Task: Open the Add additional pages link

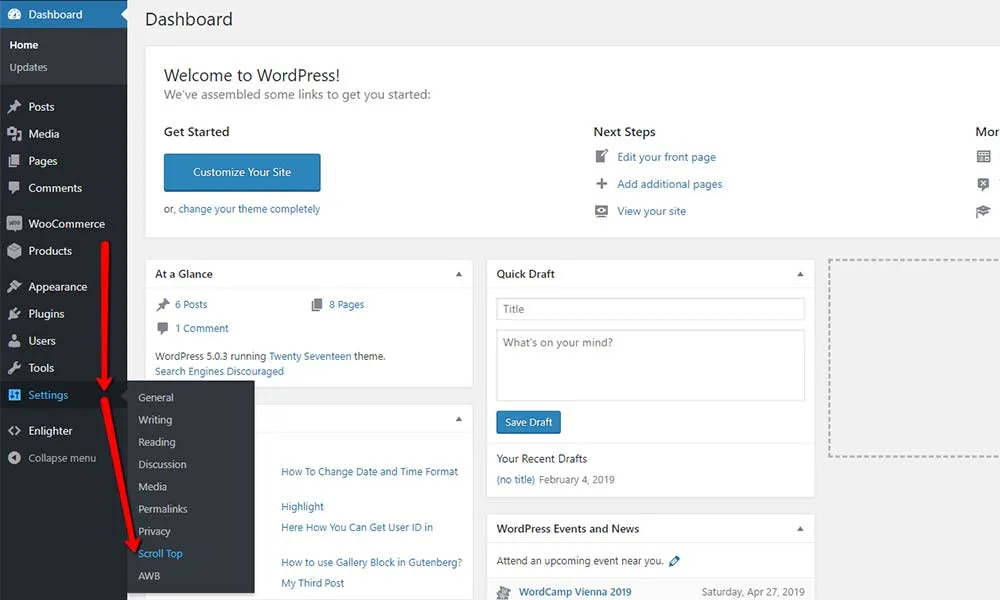Action: coord(670,184)
